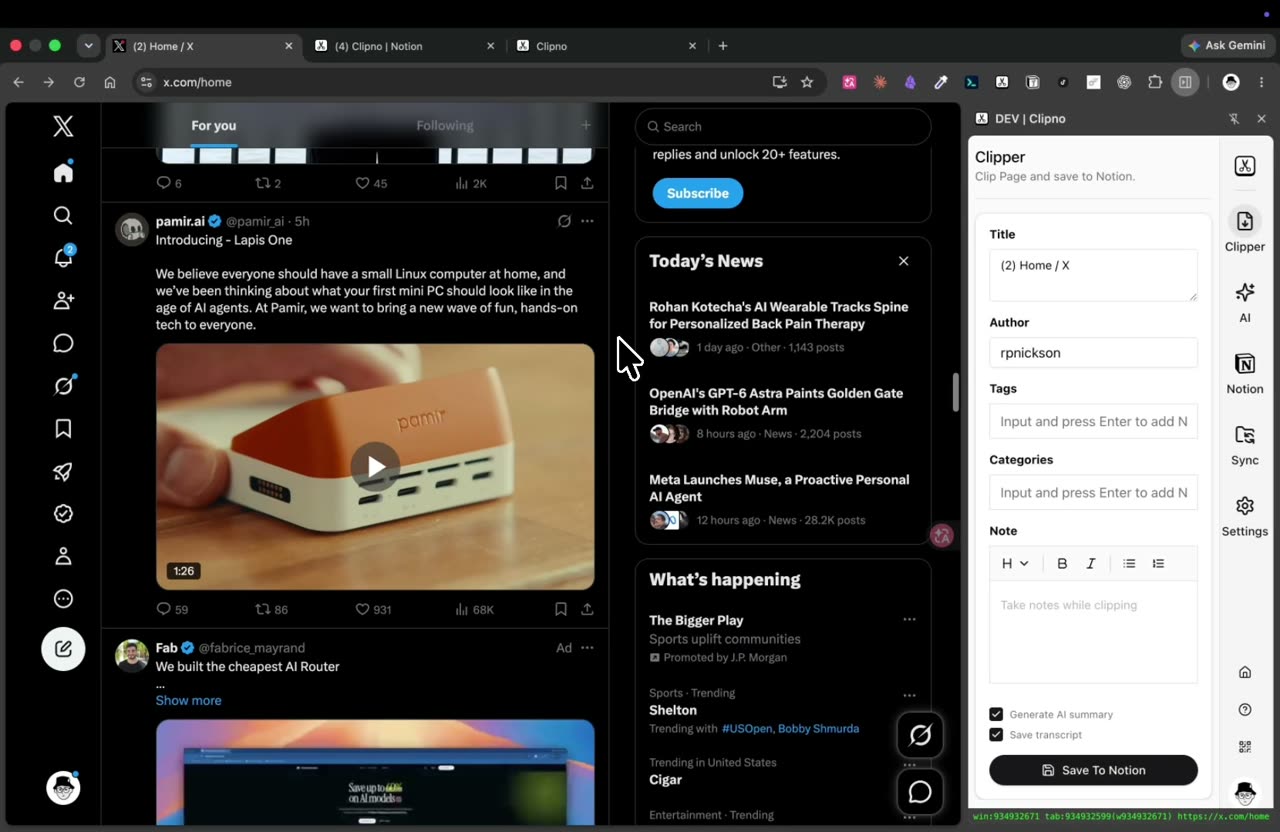Viewport: 1280px width, 832px height.
Task: Click the home icon in Clipno sidebar
Action: click(x=1245, y=672)
